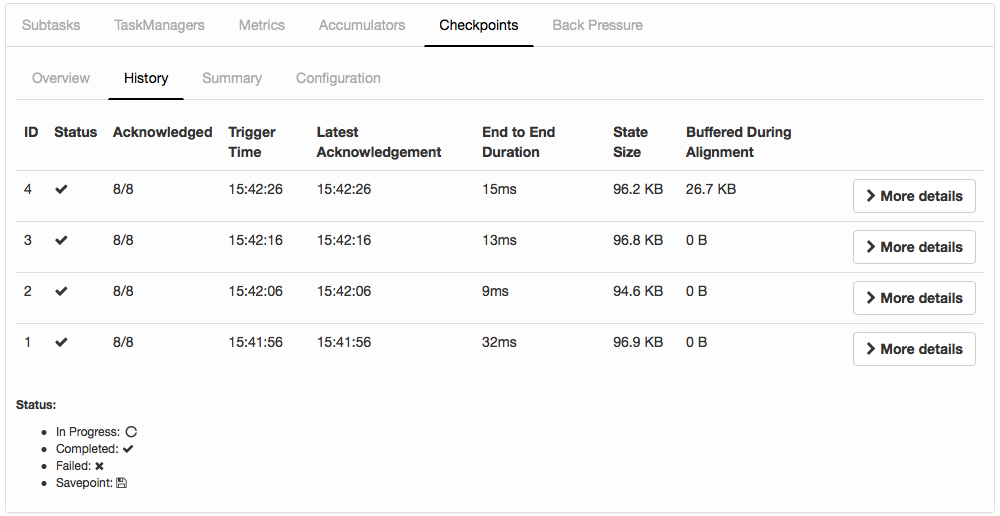Expand More details for checkpoint 2

click(x=914, y=298)
